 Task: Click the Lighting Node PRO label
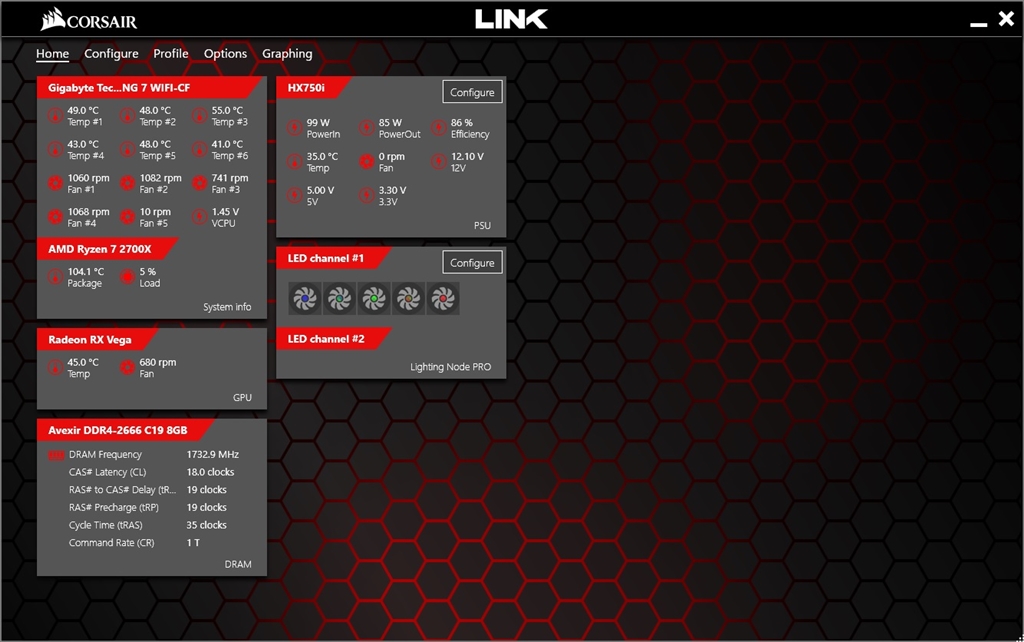pyautogui.click(x=451, y=367)
